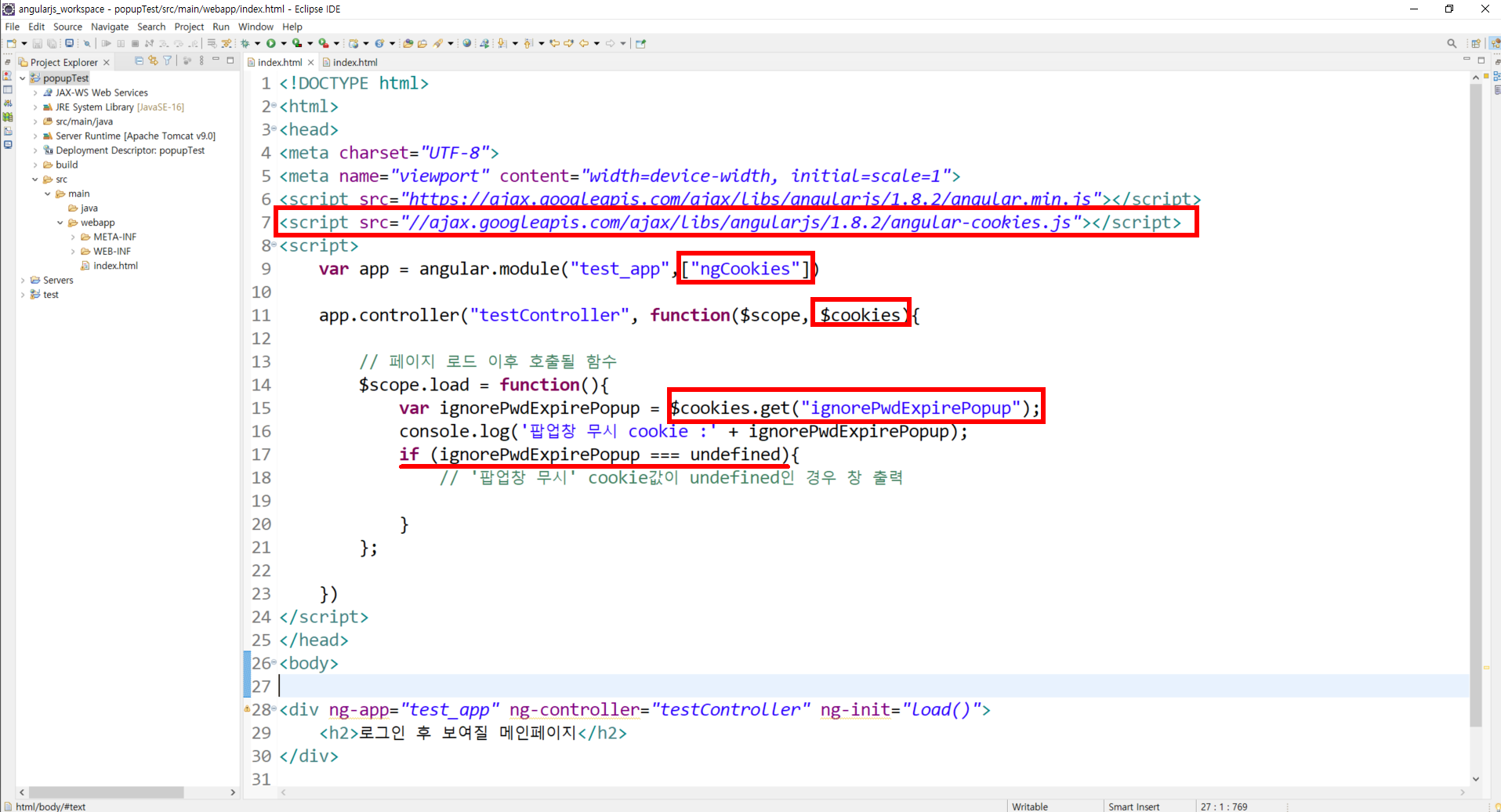Open the Debug button dropdown arrow

[257, 43]
